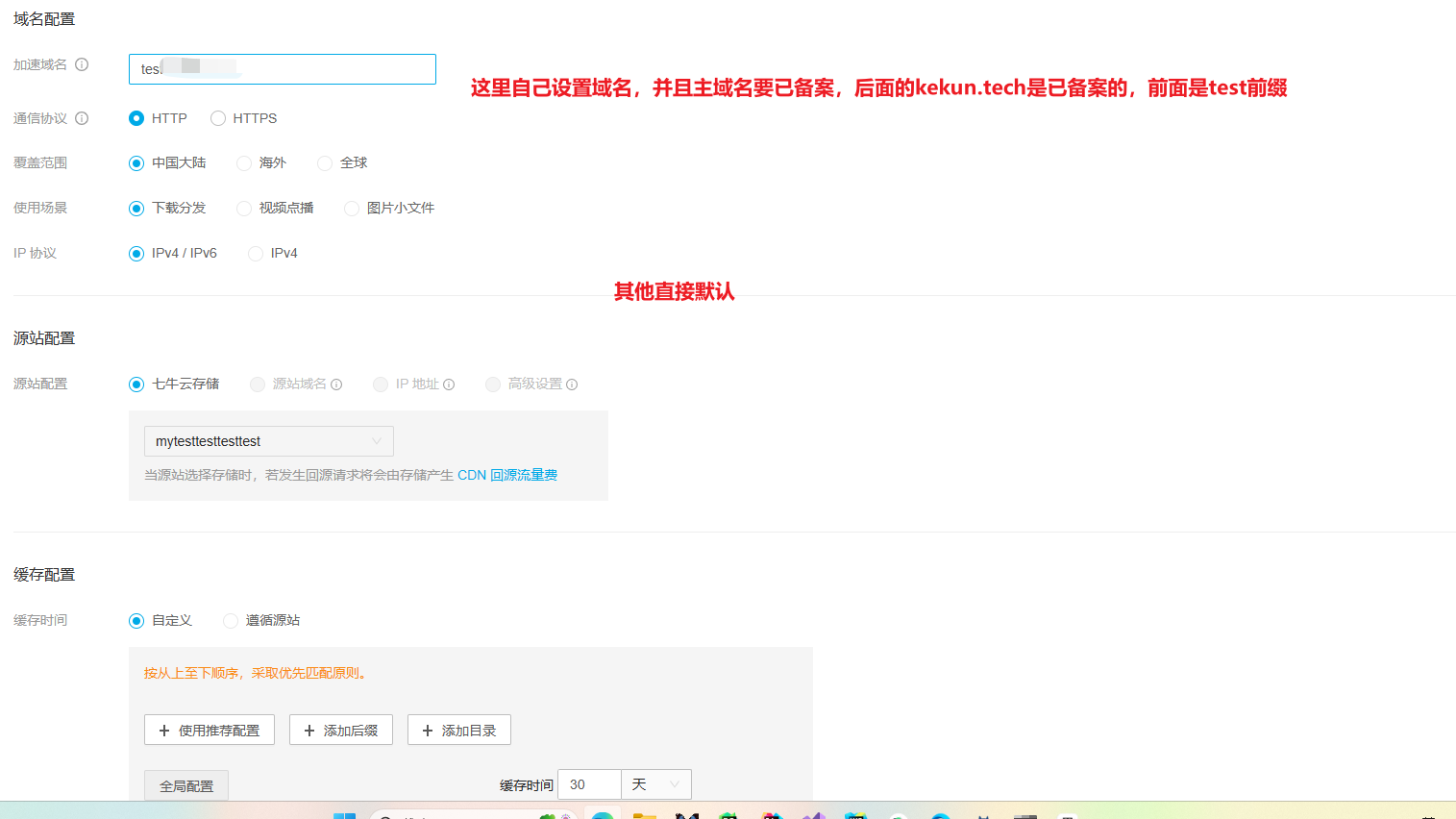Click the 添加后缀 button
Image resolution: width=1456 pixels, height=819 pixels.
click(341, 730)
